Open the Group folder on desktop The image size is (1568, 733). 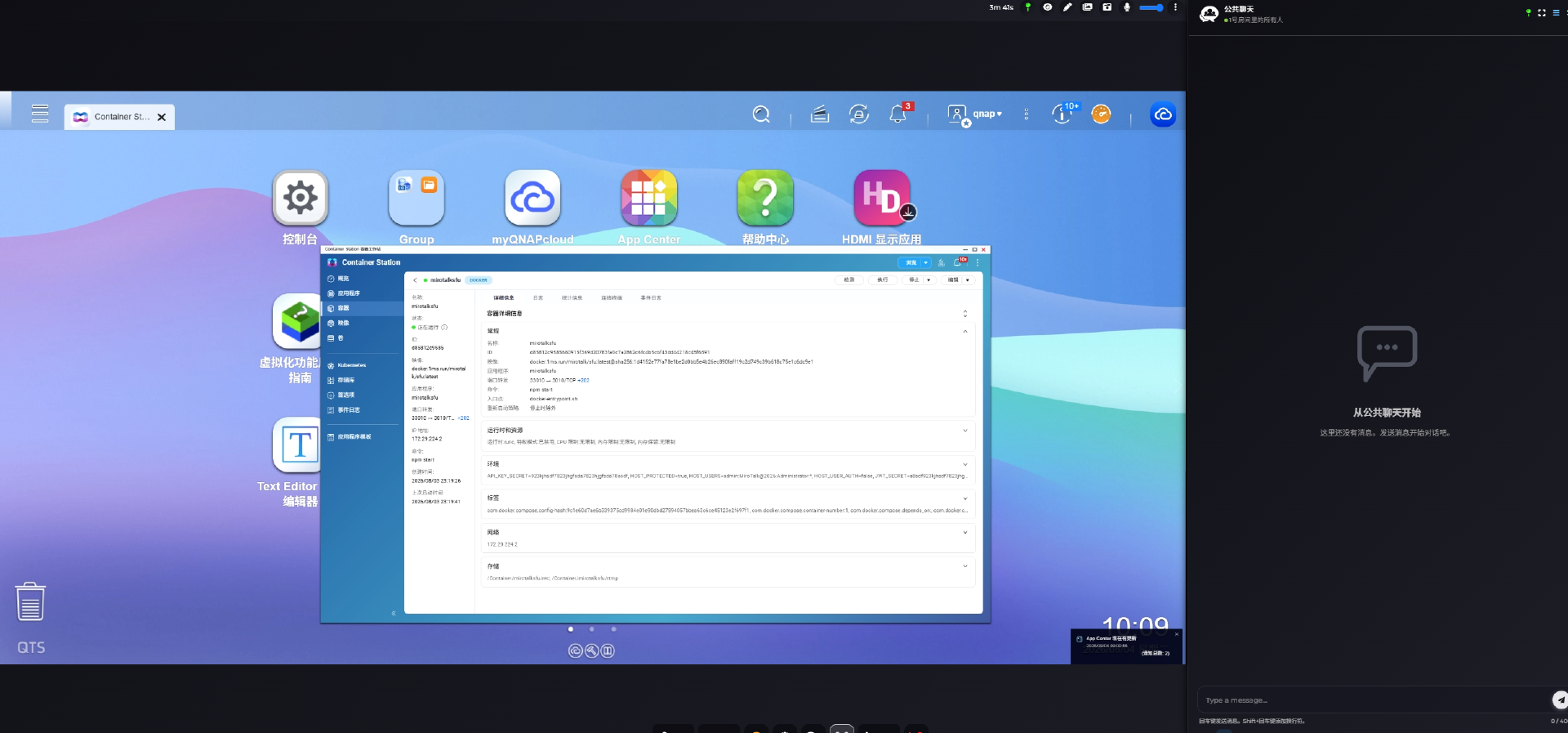416,198
